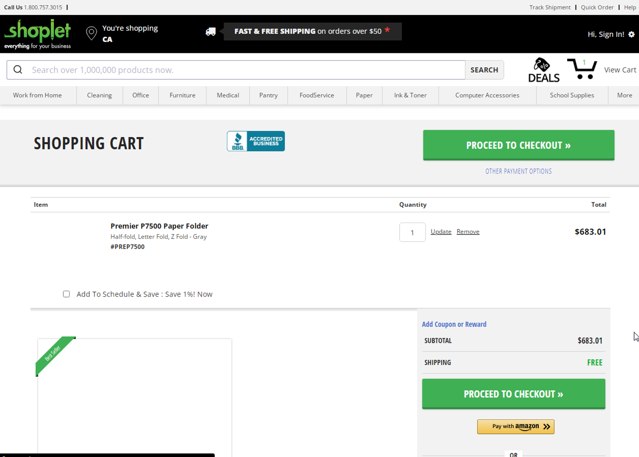Click the Best Seller ribbon on product card
639x457 pixels.
(x=53, y=354)
